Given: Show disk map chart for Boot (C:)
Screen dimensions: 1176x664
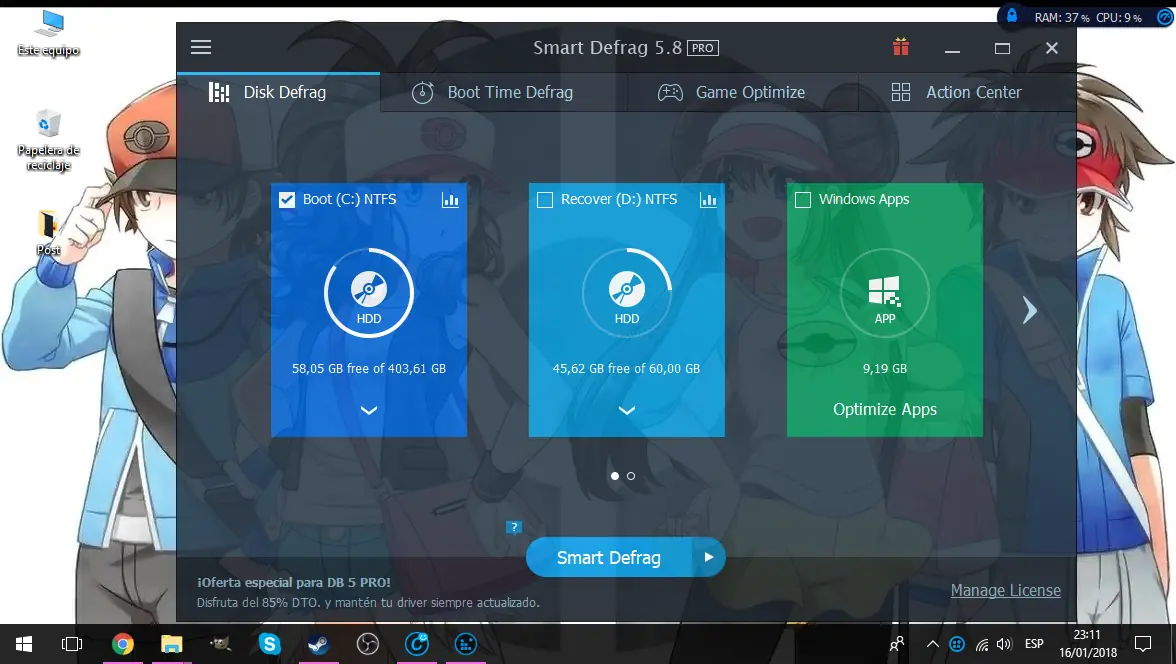Looking at the screenshot, I should [x=450, y=200].
